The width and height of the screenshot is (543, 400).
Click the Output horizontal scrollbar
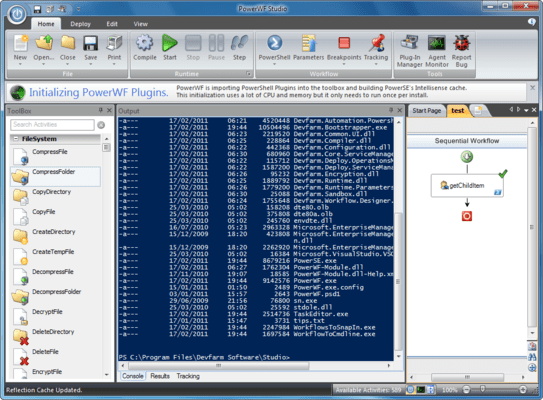coord(255,366)
